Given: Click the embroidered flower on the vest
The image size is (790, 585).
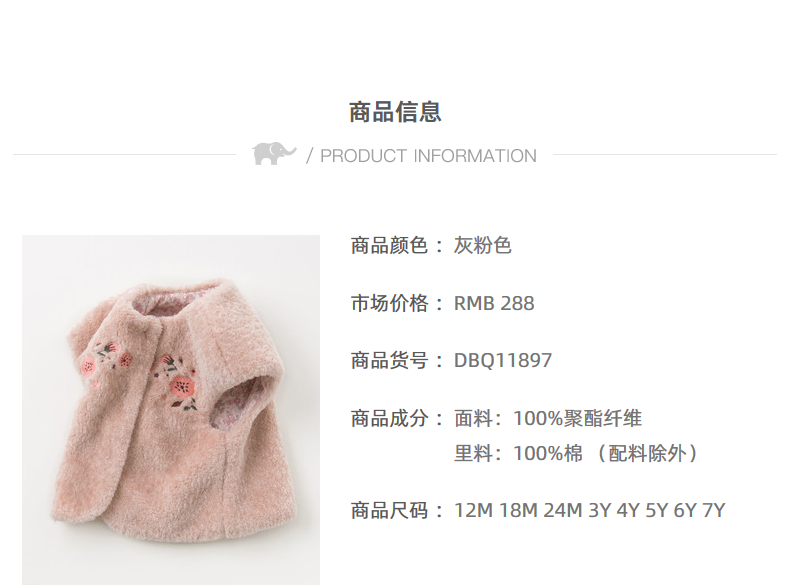Looking at the screenshot, I should click(x=182, y=386).
